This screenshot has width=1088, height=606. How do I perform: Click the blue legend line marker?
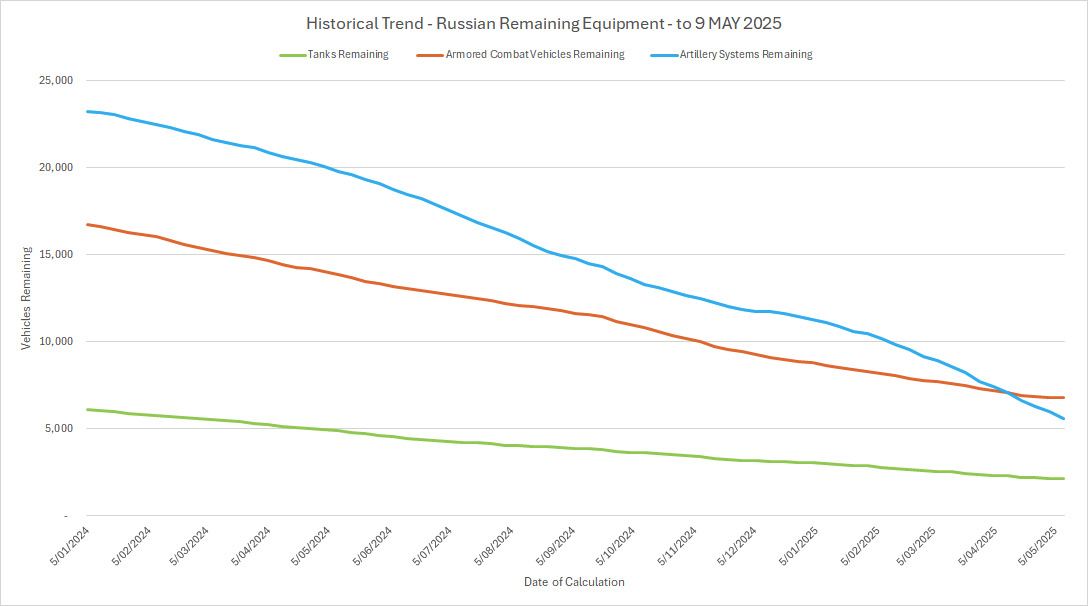point(665,55)
